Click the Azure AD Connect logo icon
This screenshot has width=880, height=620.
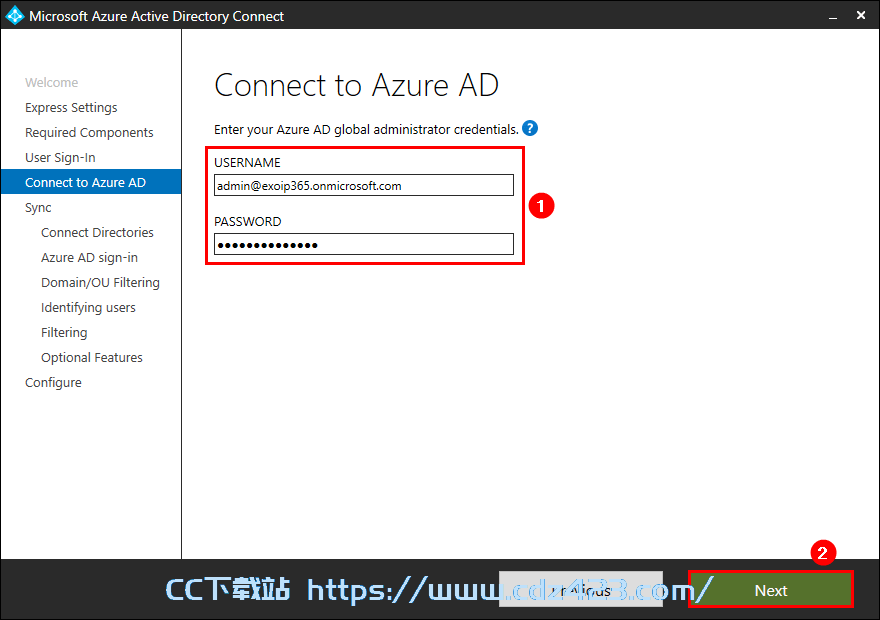[15, 16]
